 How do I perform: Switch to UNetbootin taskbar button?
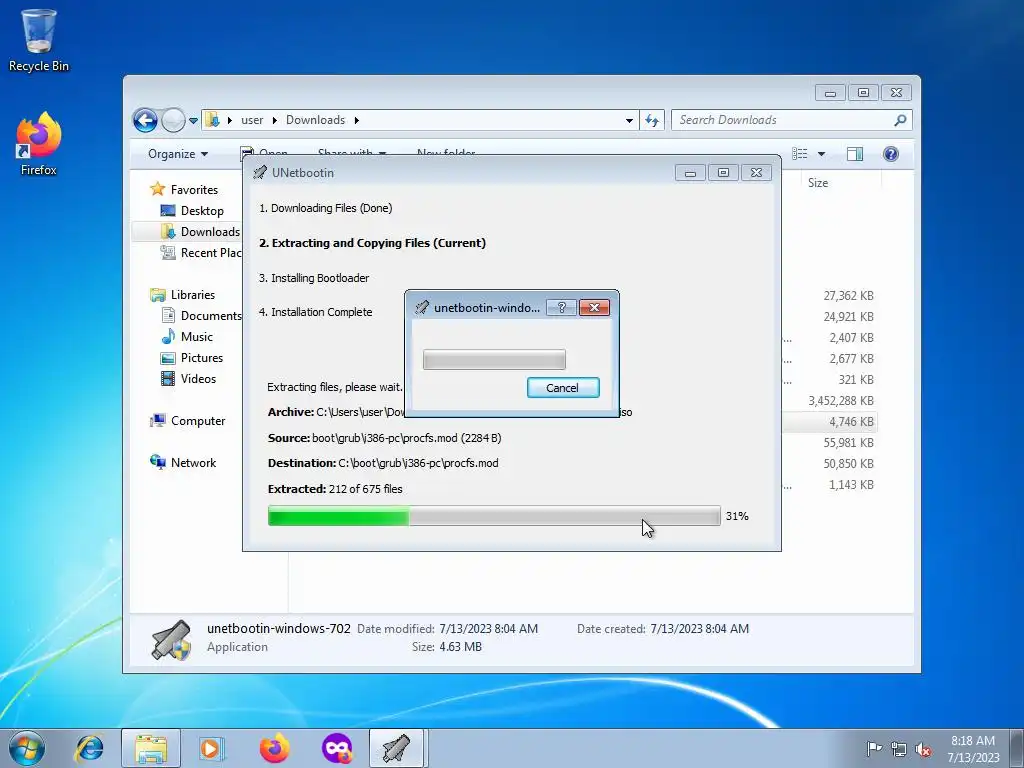[x=398, y=748]
